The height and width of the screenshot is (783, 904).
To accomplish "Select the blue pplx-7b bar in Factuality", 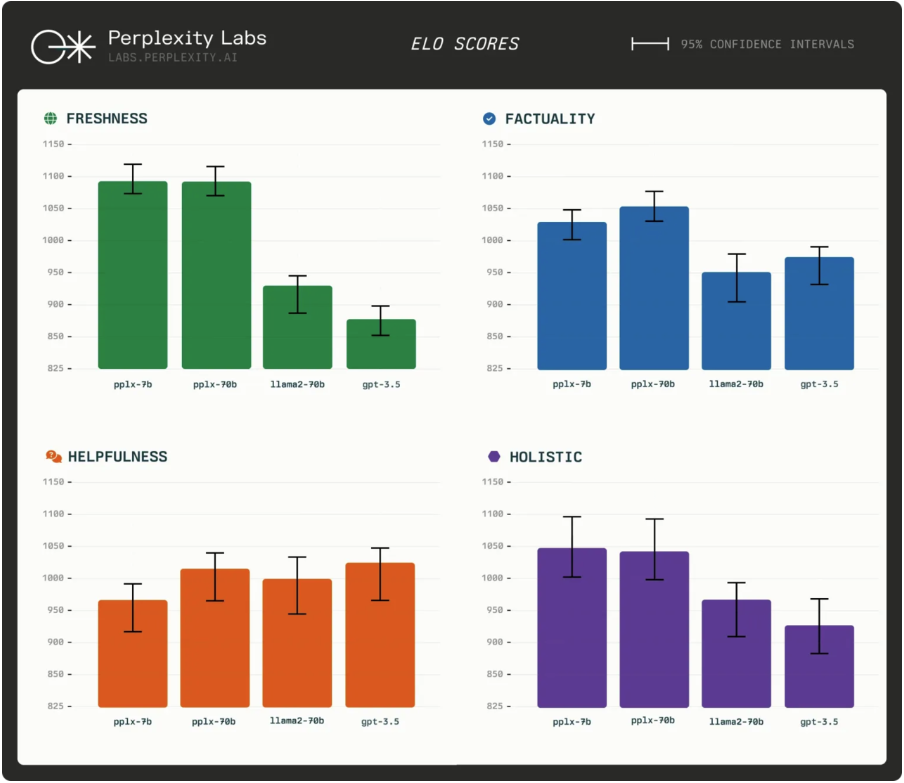I will [572, 296].
